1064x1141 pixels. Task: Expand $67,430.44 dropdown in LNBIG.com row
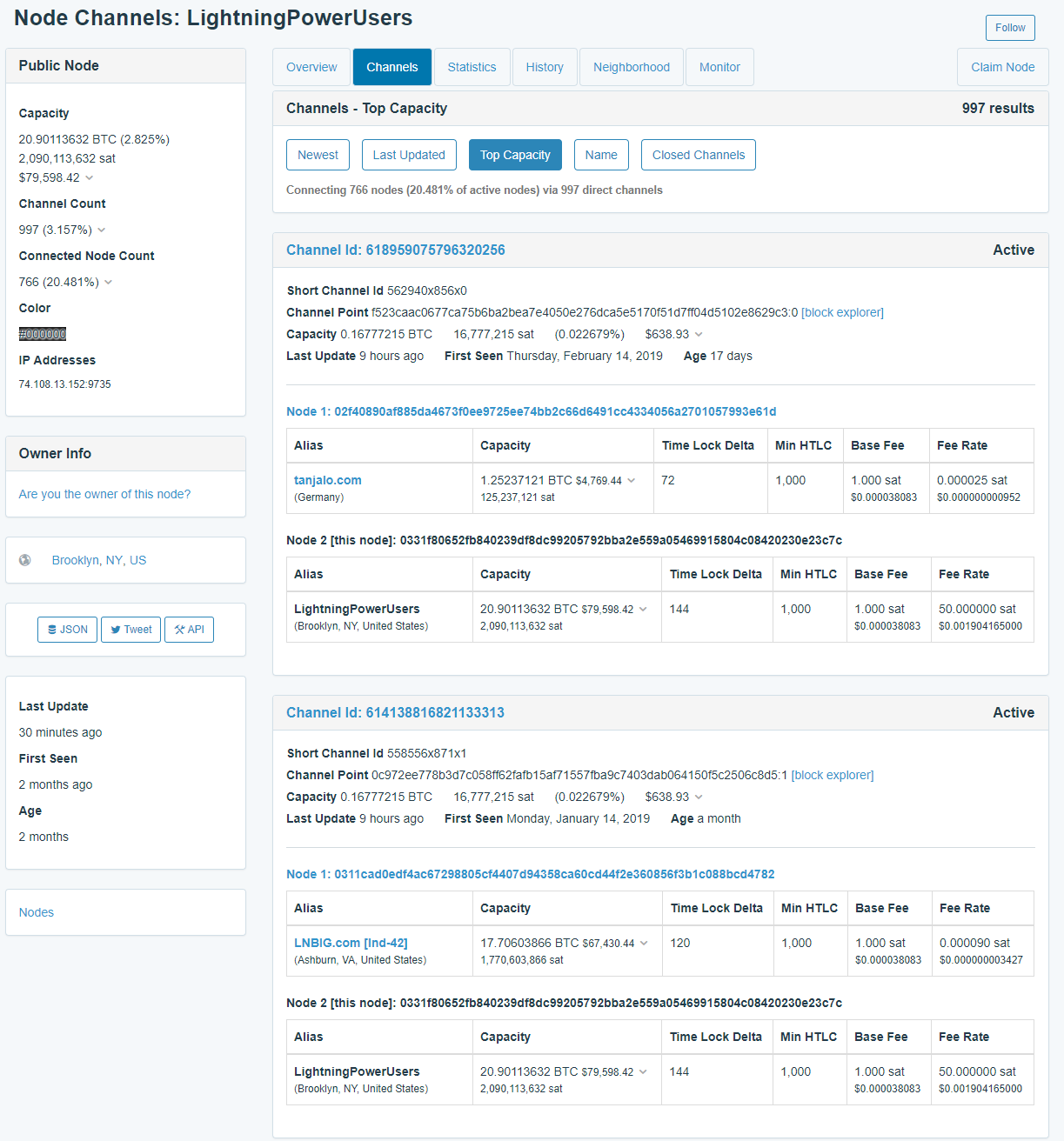click(x=644, y=944)
